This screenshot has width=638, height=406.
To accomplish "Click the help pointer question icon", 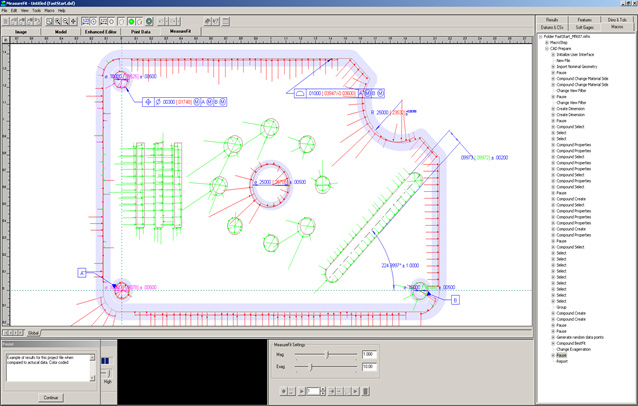I will click(216, 22).
